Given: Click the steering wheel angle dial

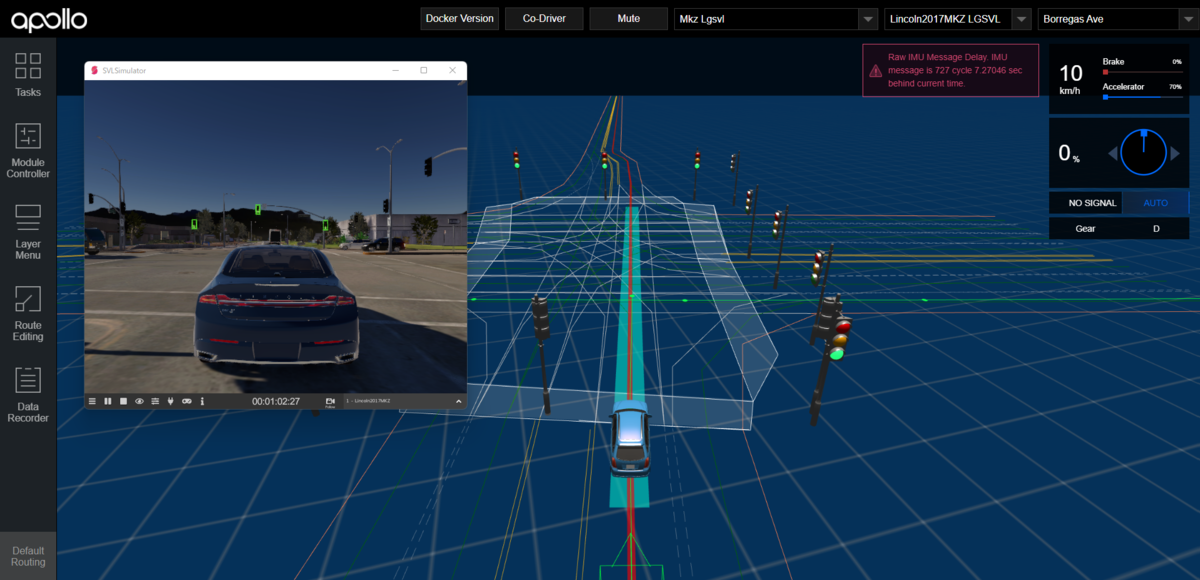Looking at the screenshot, I should click(x=1143, y=153).
